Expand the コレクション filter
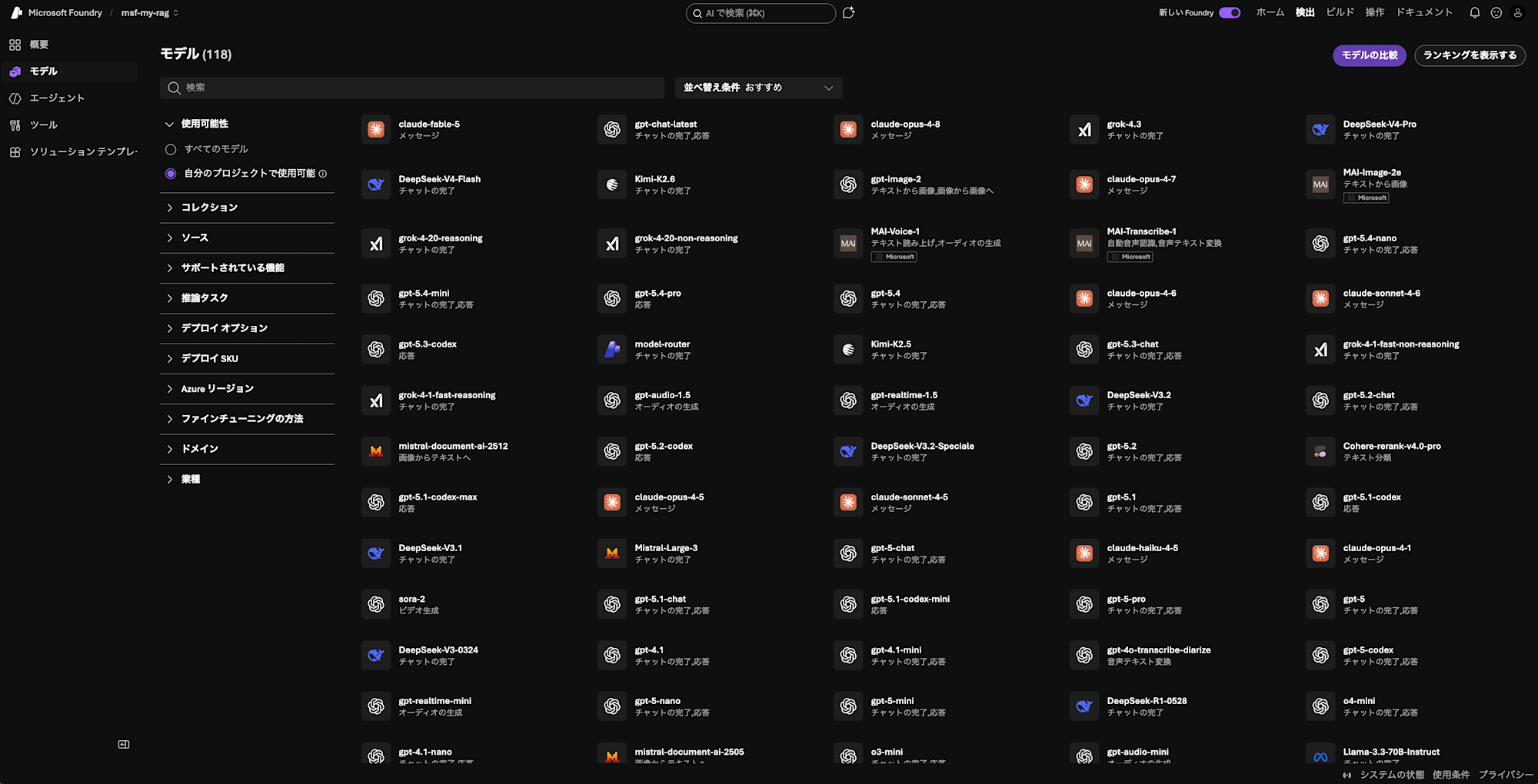1538x784 pixels. (247, 208)
